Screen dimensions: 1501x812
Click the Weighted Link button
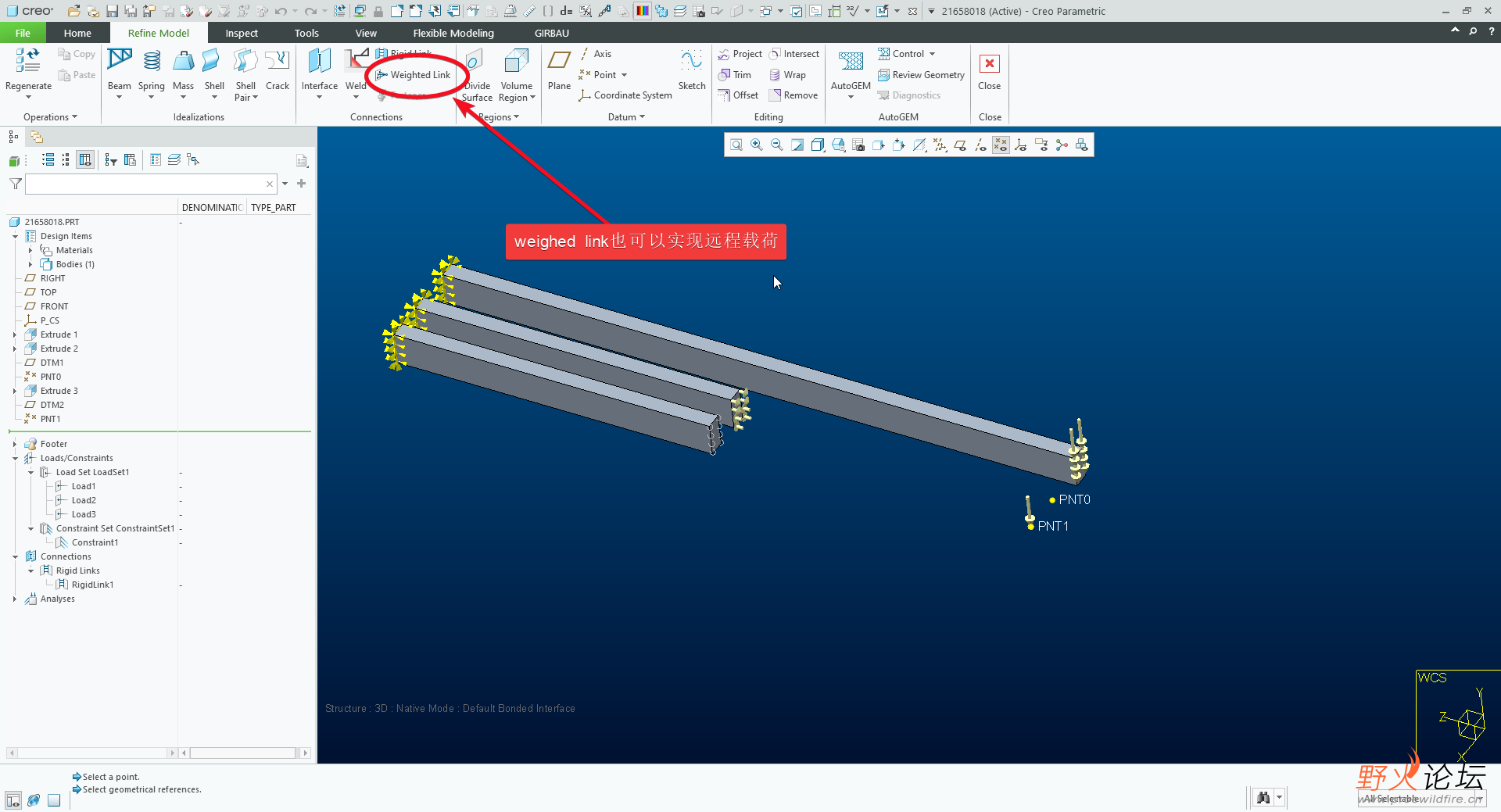414,75
